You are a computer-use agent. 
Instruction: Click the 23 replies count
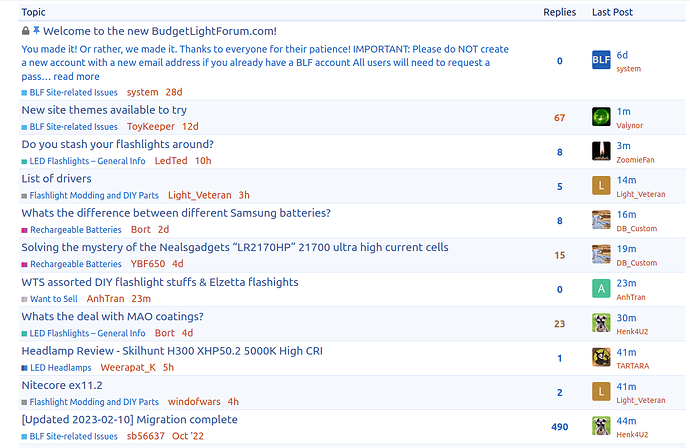pos(559,323)
